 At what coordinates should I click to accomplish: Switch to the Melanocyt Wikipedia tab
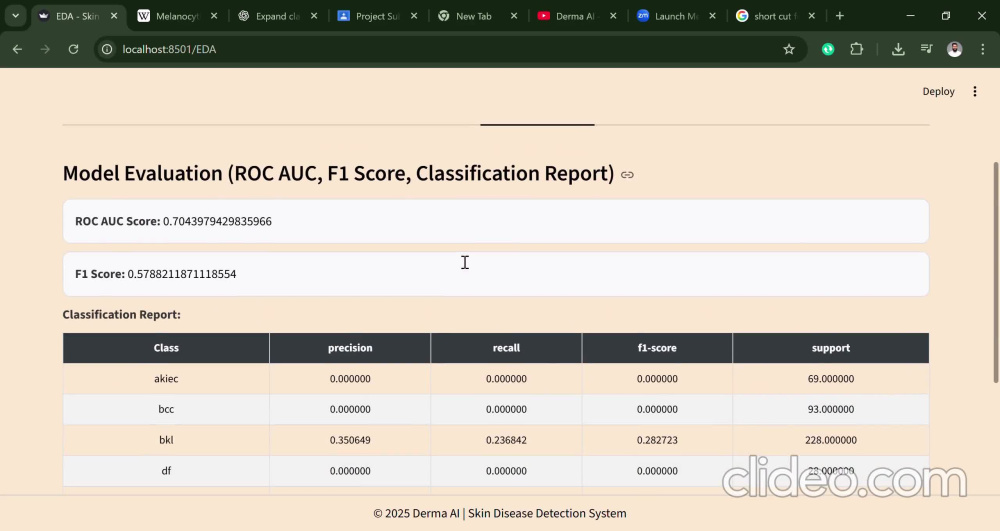(x=177, y=17)
